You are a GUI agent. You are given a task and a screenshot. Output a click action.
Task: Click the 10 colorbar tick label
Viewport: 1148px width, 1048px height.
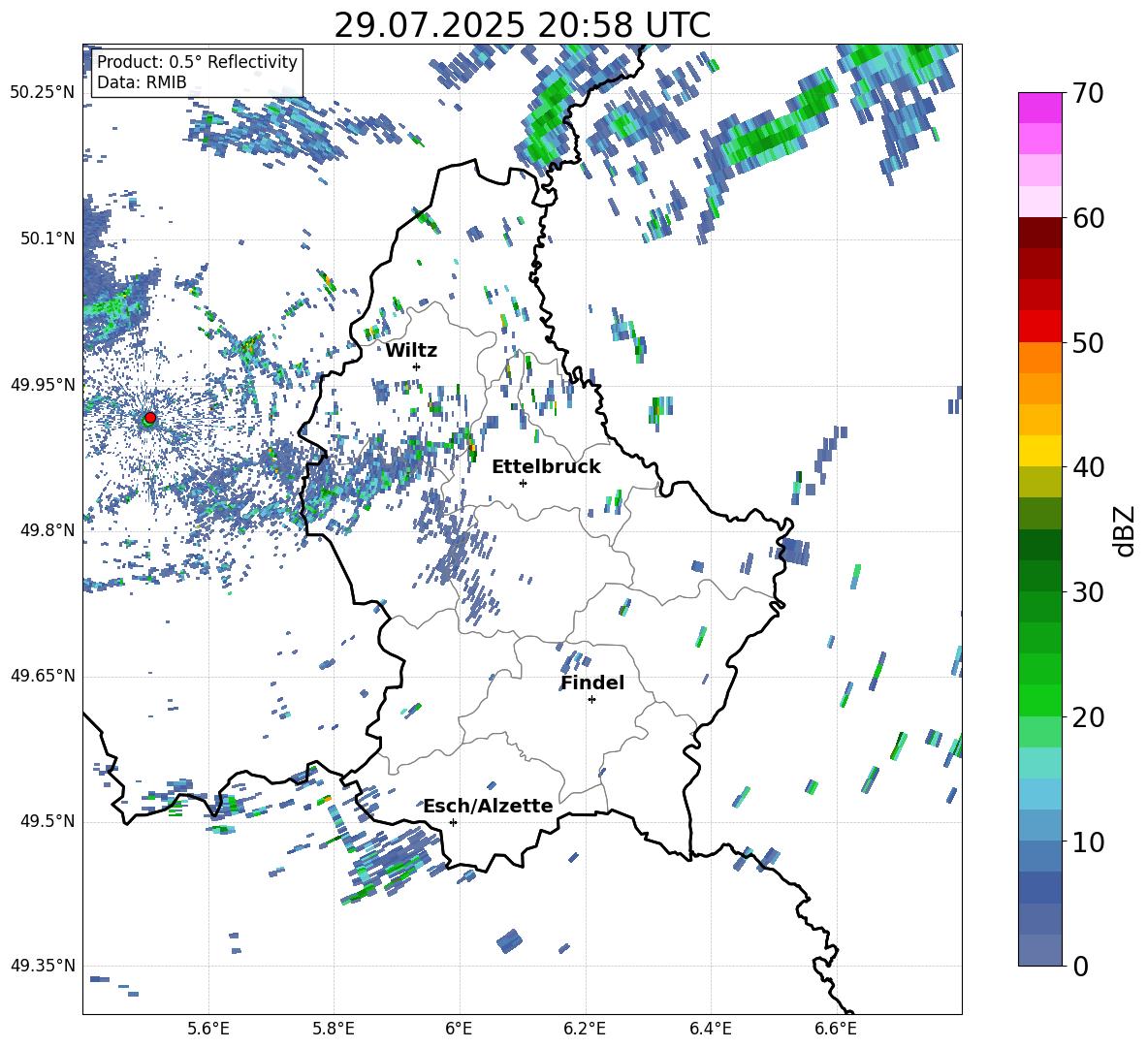coord(1088,842)
